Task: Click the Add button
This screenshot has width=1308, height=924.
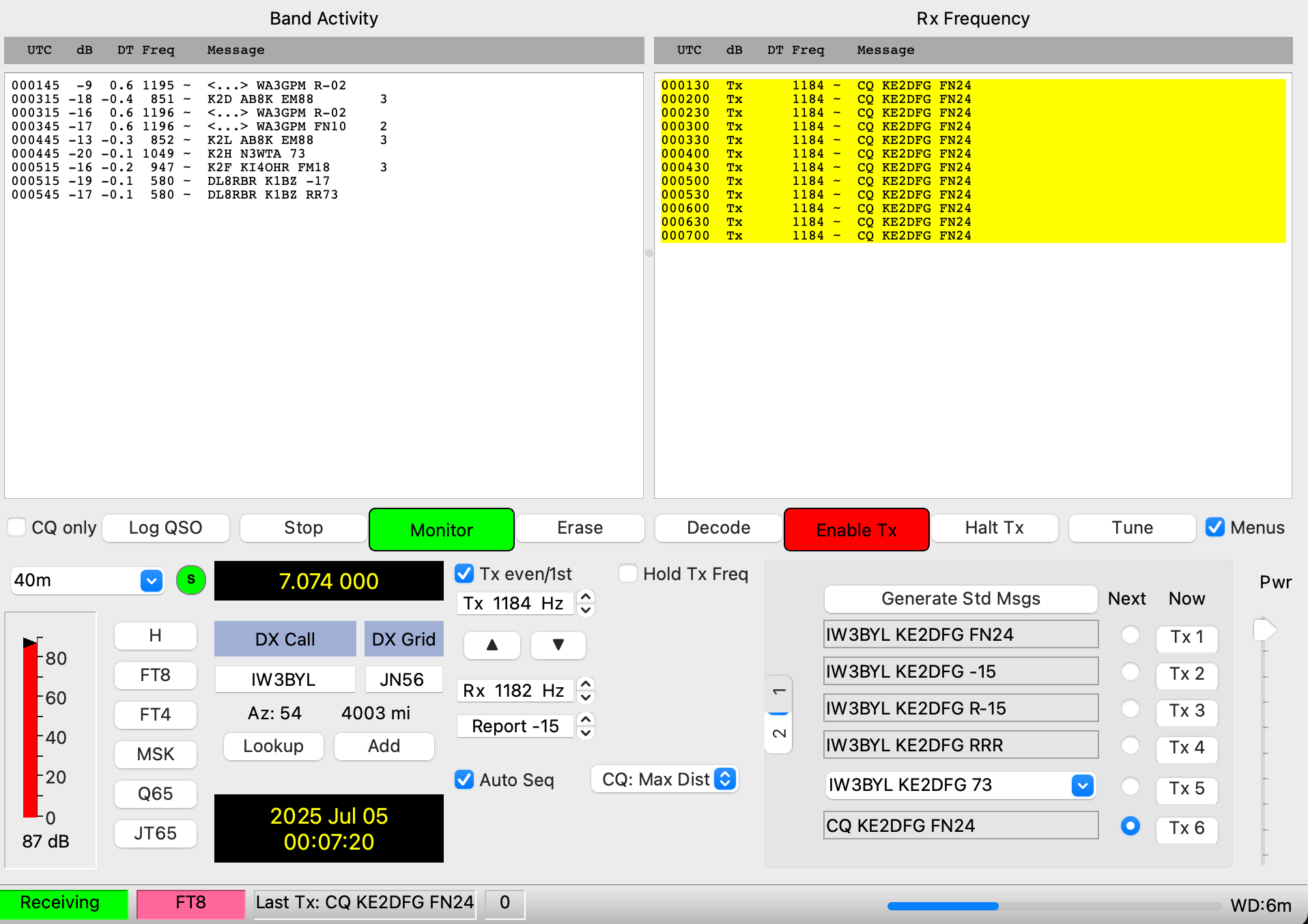Action: (384, 746)
